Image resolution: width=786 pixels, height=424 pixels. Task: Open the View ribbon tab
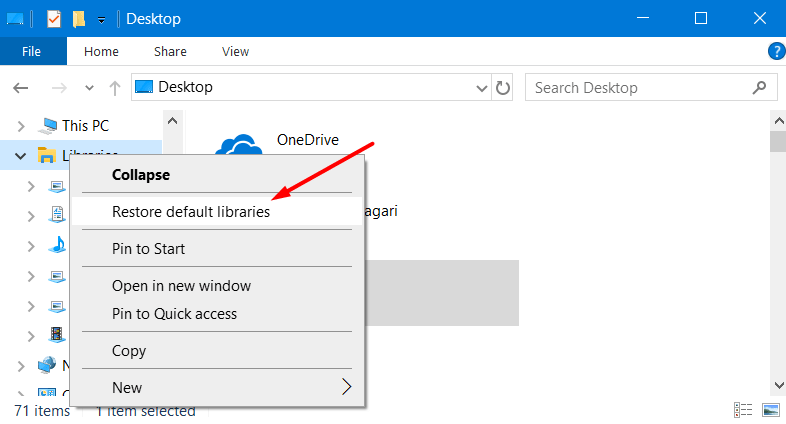click(235, 51)
